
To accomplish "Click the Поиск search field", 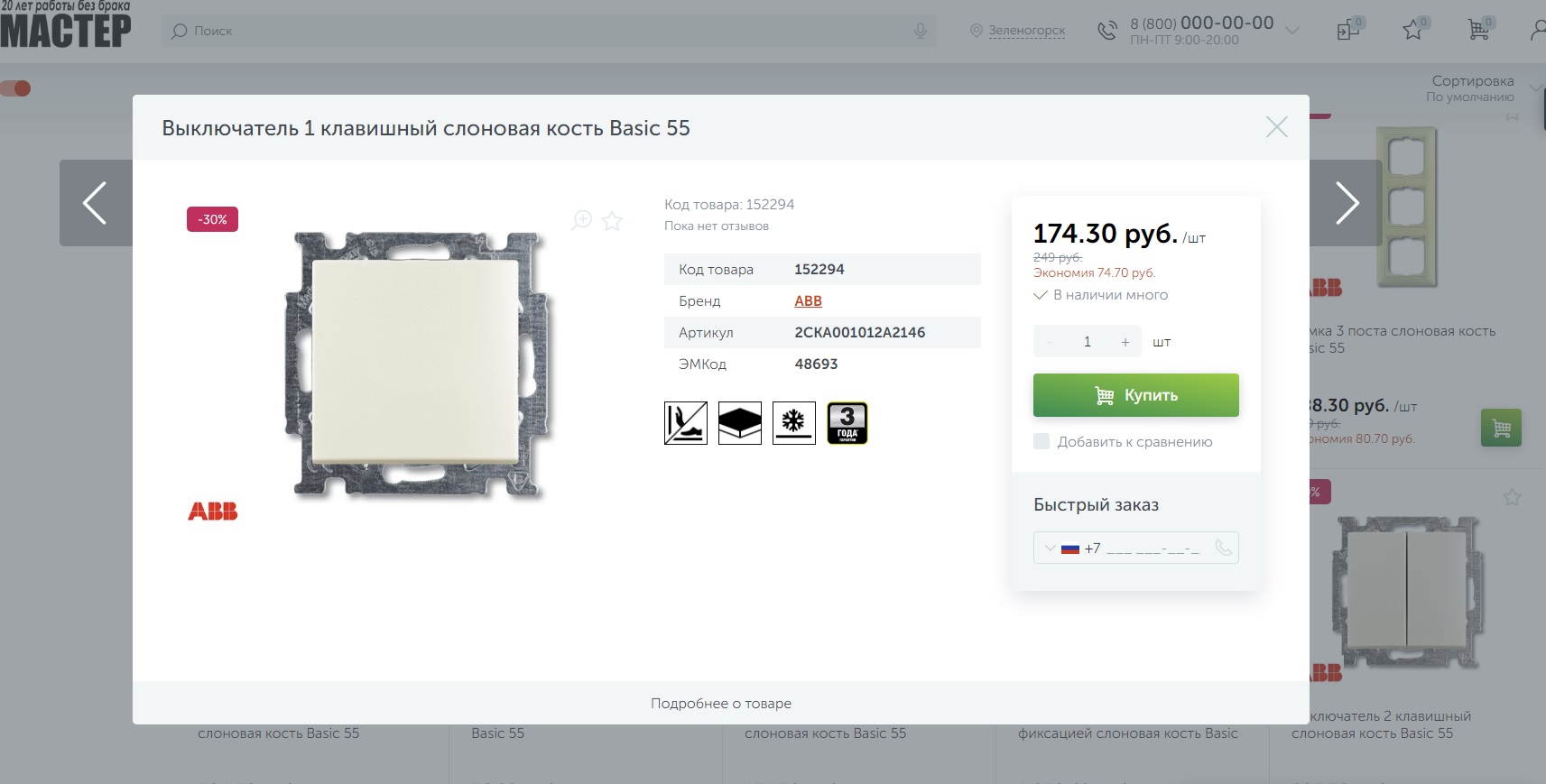I will pyautogui.click(x=549, y=31).
